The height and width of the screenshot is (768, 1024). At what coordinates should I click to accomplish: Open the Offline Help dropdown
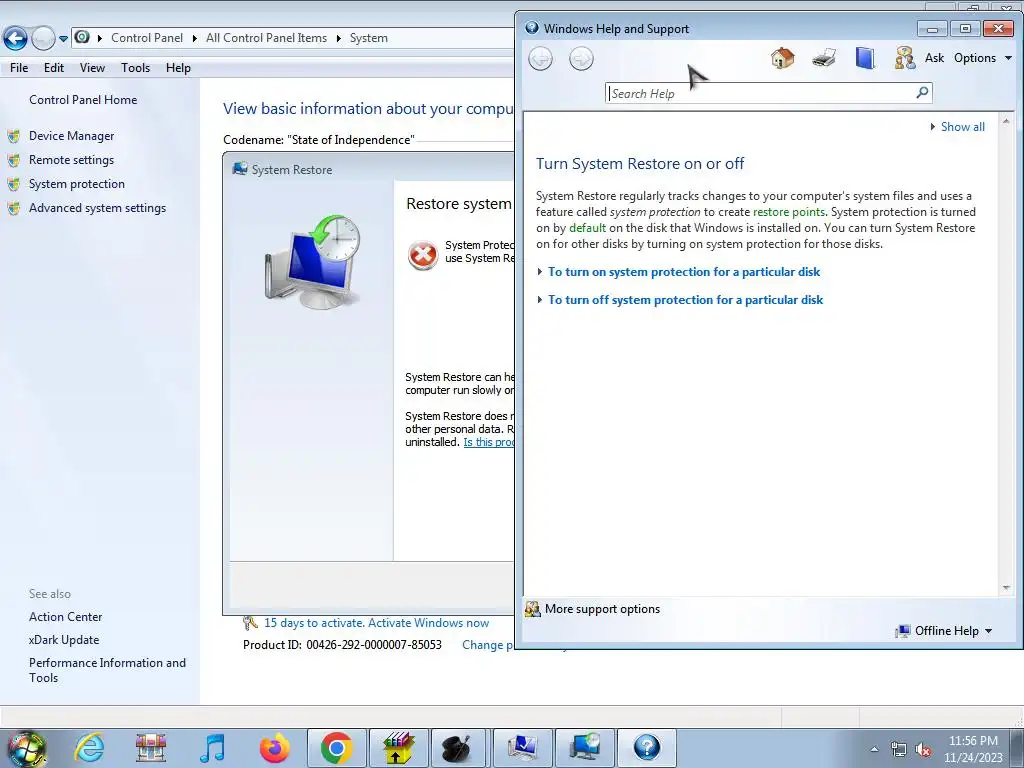[x=944, y=631]
